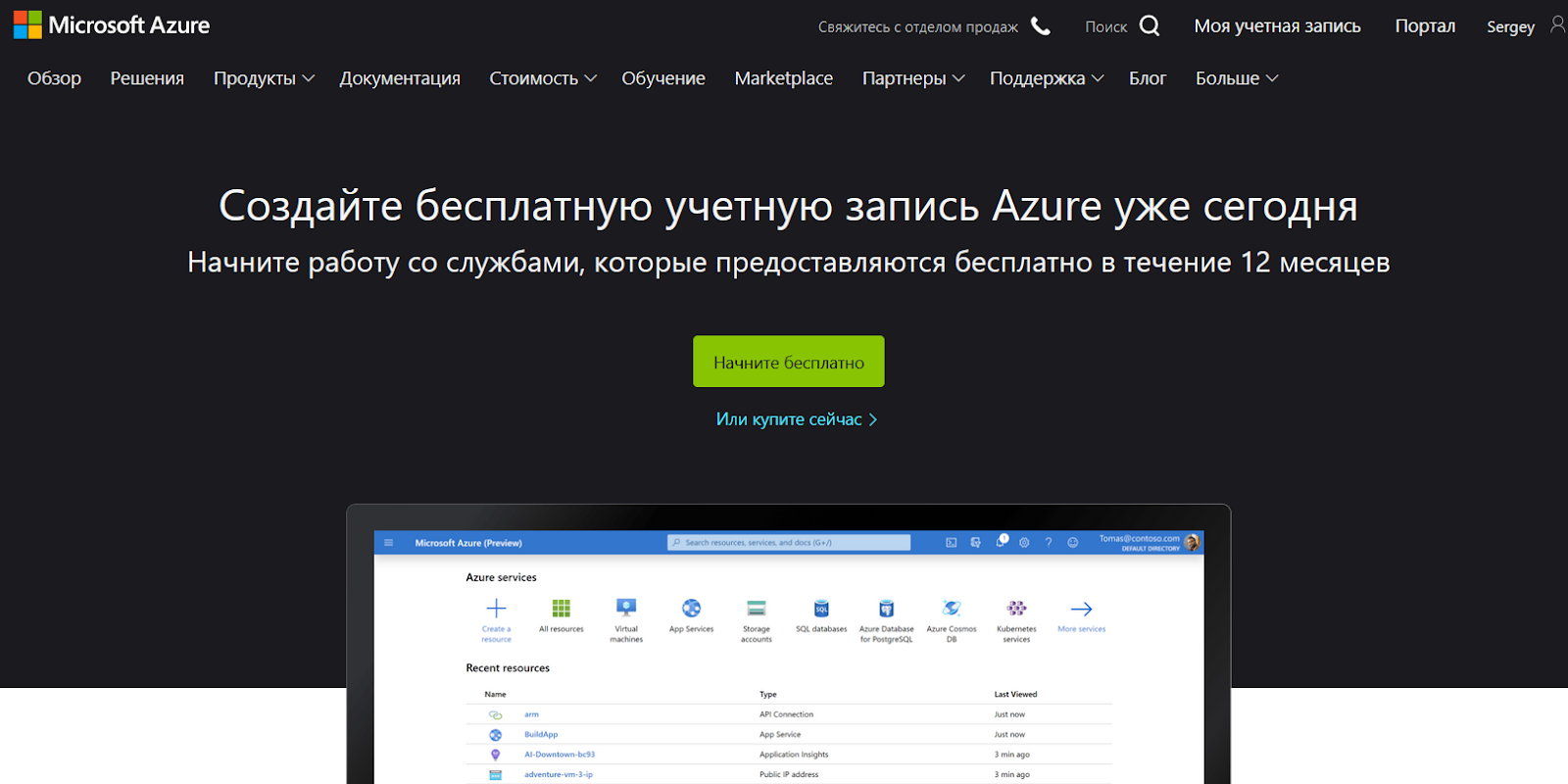Click the arm row icon in preview
1568x784 pixels.
pos(495,715)
